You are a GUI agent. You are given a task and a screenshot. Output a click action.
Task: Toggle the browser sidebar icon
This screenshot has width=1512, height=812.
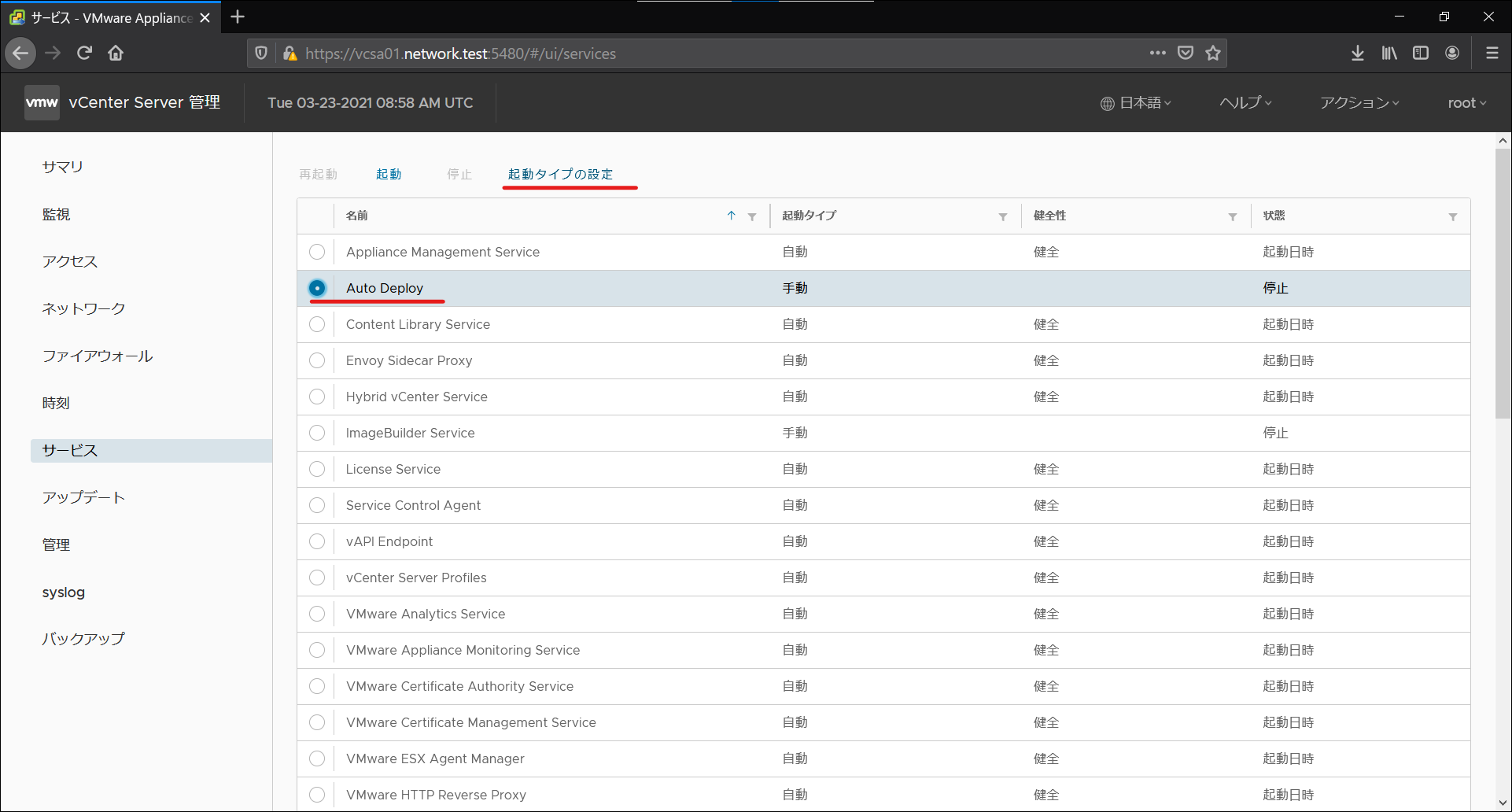(x=1421, y=53)
